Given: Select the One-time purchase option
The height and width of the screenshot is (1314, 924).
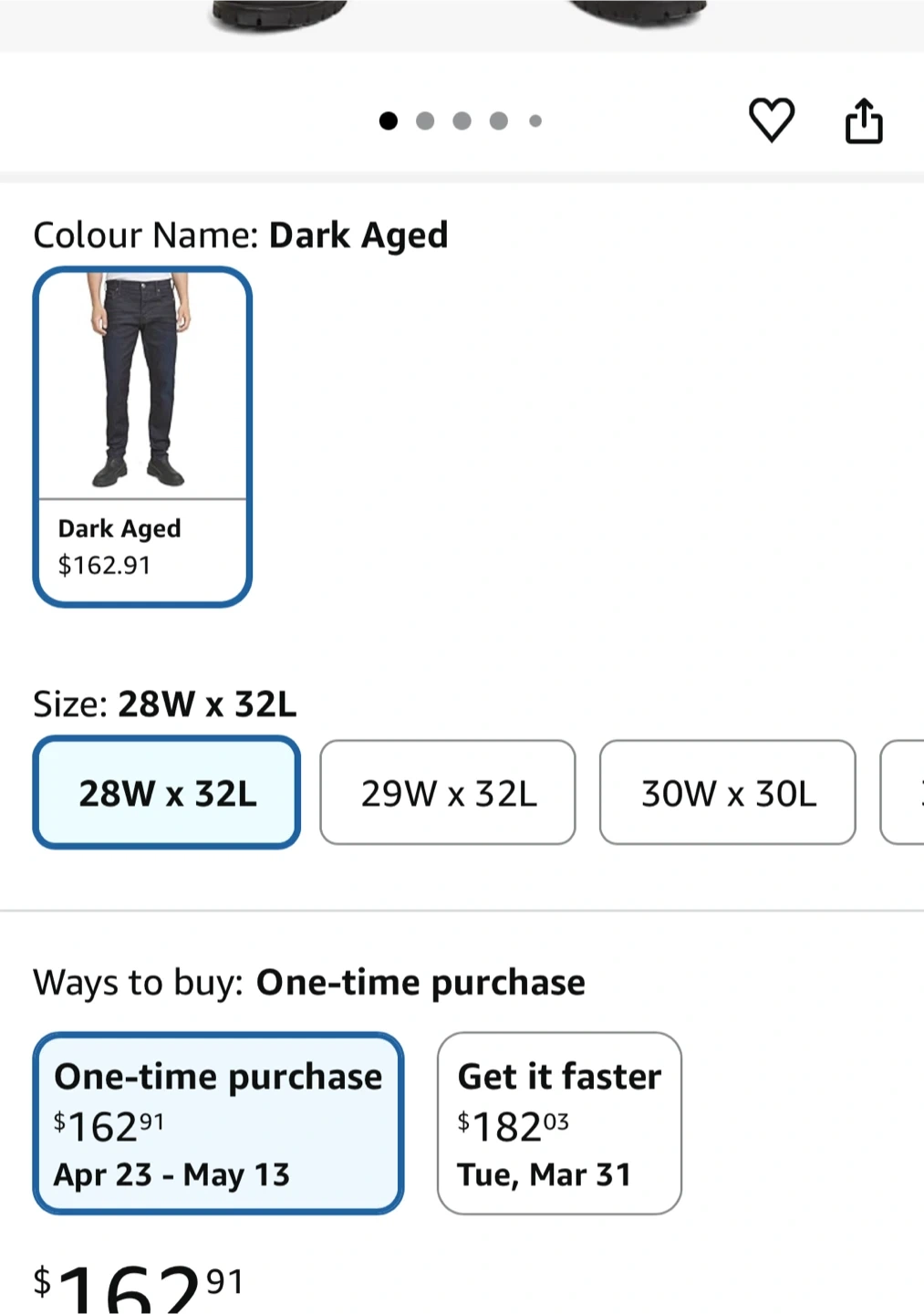Looking at the screenshot, I should [218, 1122].
